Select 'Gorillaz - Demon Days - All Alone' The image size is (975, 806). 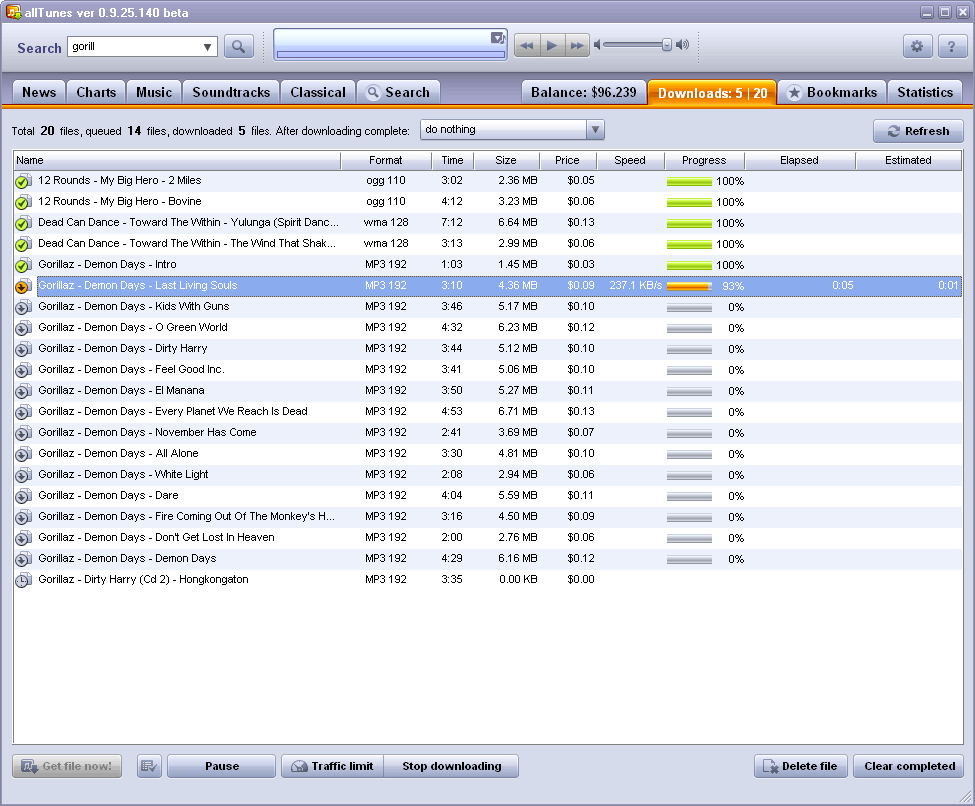click(488, 453)
